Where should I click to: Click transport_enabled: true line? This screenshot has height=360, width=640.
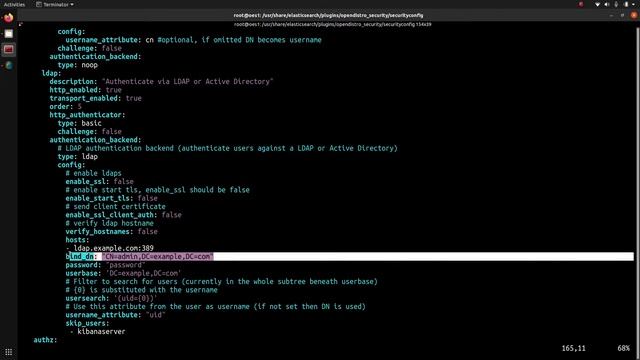96,98
